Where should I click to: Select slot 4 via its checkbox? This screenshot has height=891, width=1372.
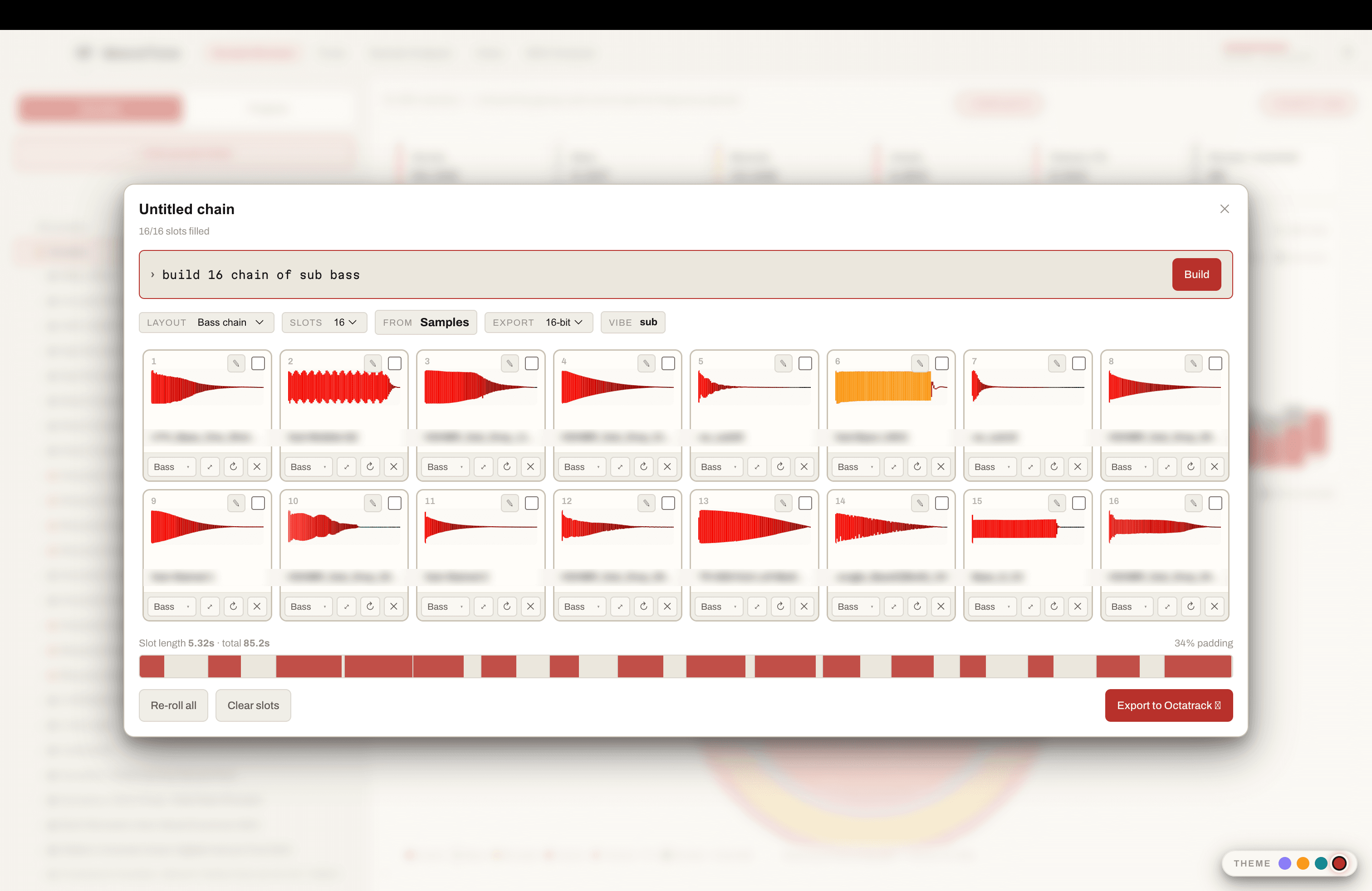pos(668,363)
